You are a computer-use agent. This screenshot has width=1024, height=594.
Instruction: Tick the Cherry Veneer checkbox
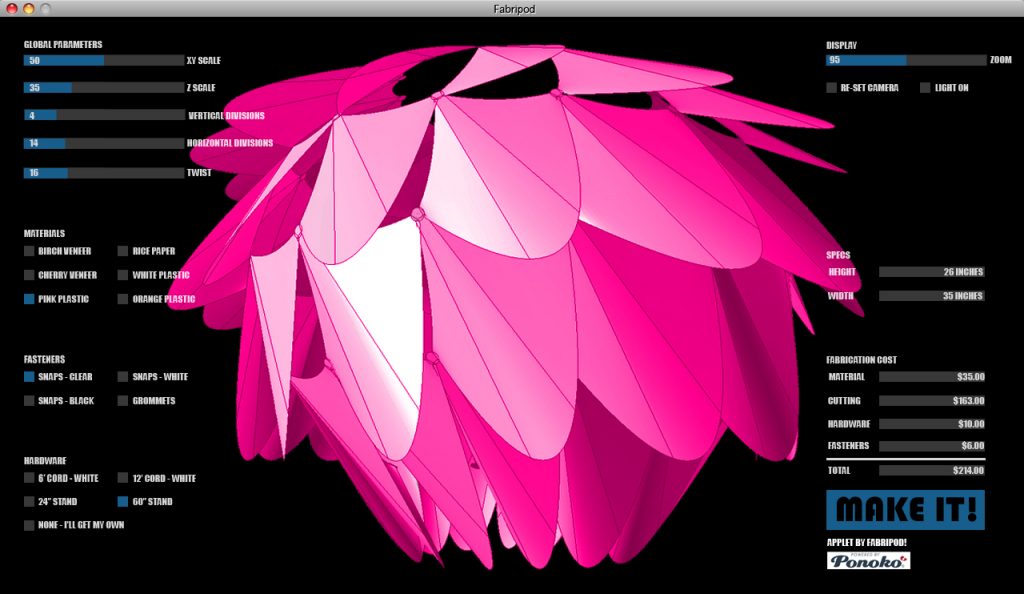point(29,275)
